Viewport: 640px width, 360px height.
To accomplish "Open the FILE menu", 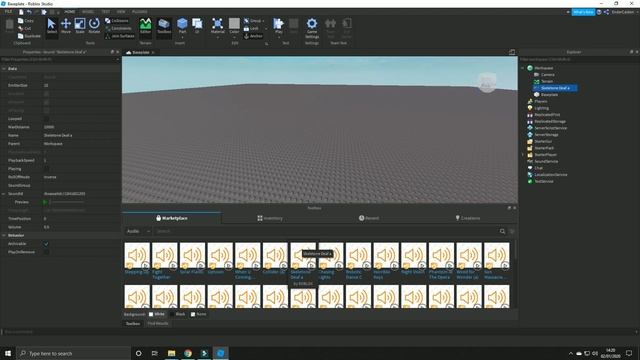I will click(x=9, y=12).
